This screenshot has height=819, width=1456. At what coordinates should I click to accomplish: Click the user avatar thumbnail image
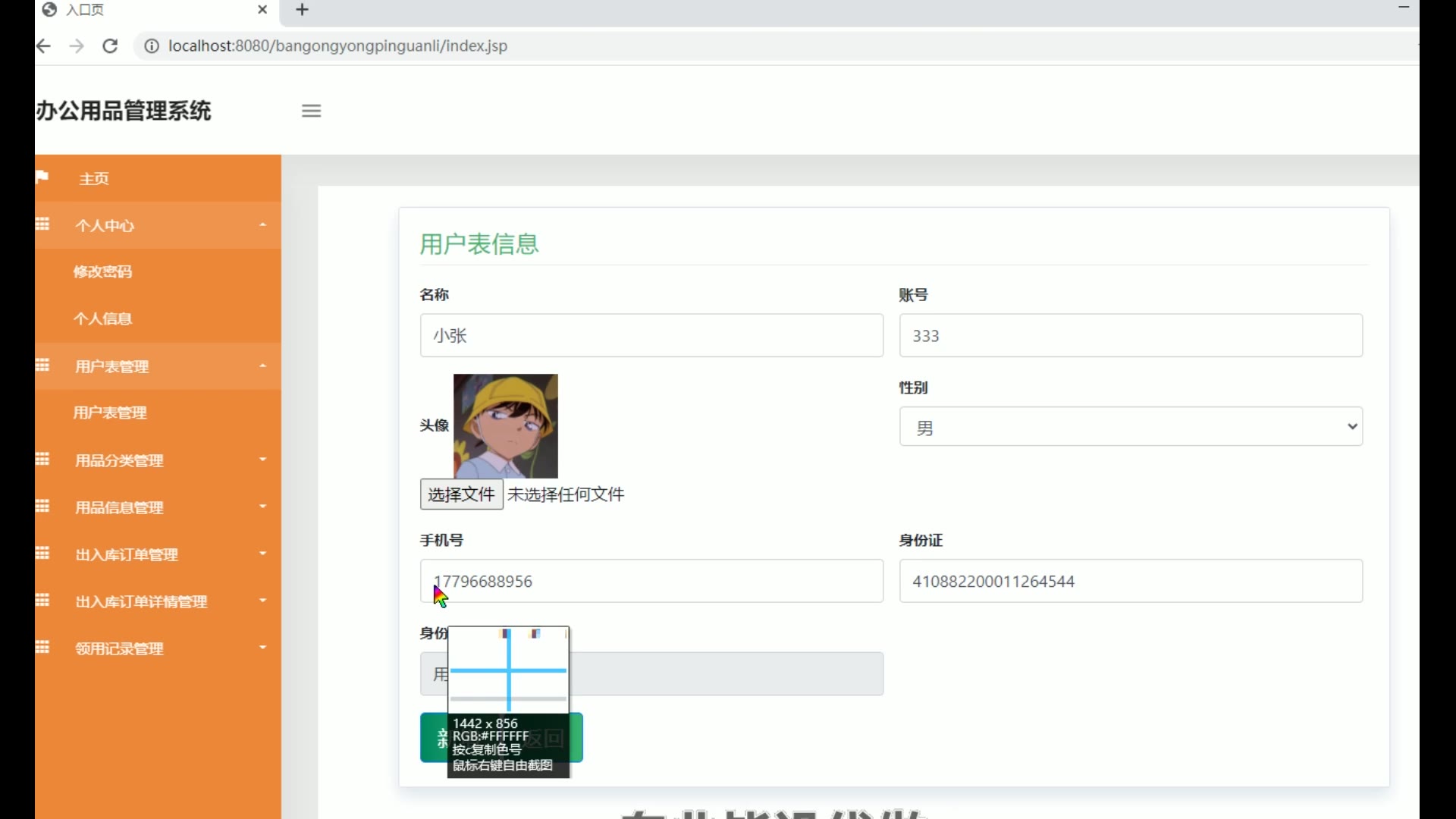pos(506,425)
